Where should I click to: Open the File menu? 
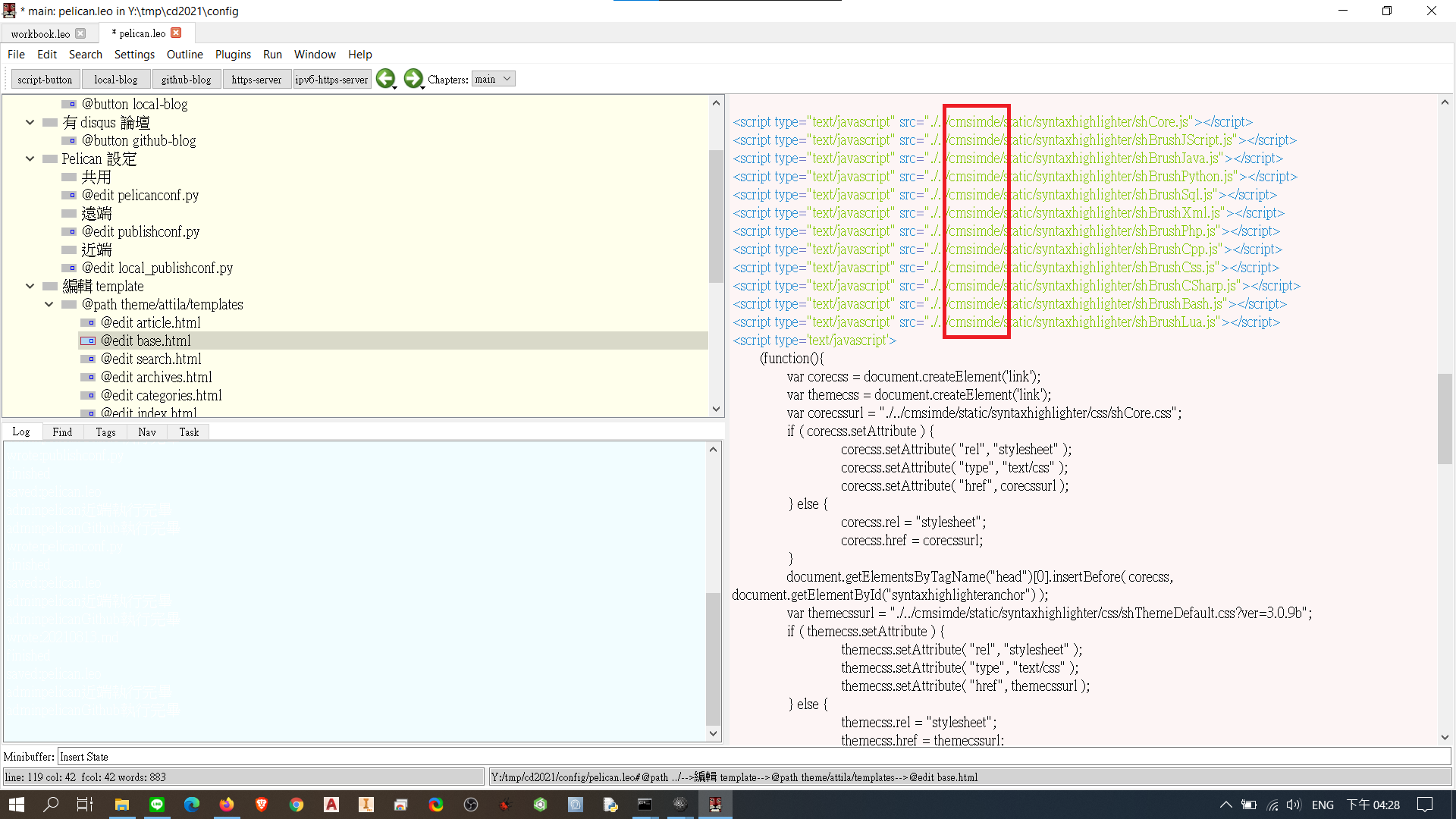[x=16, y=55]
